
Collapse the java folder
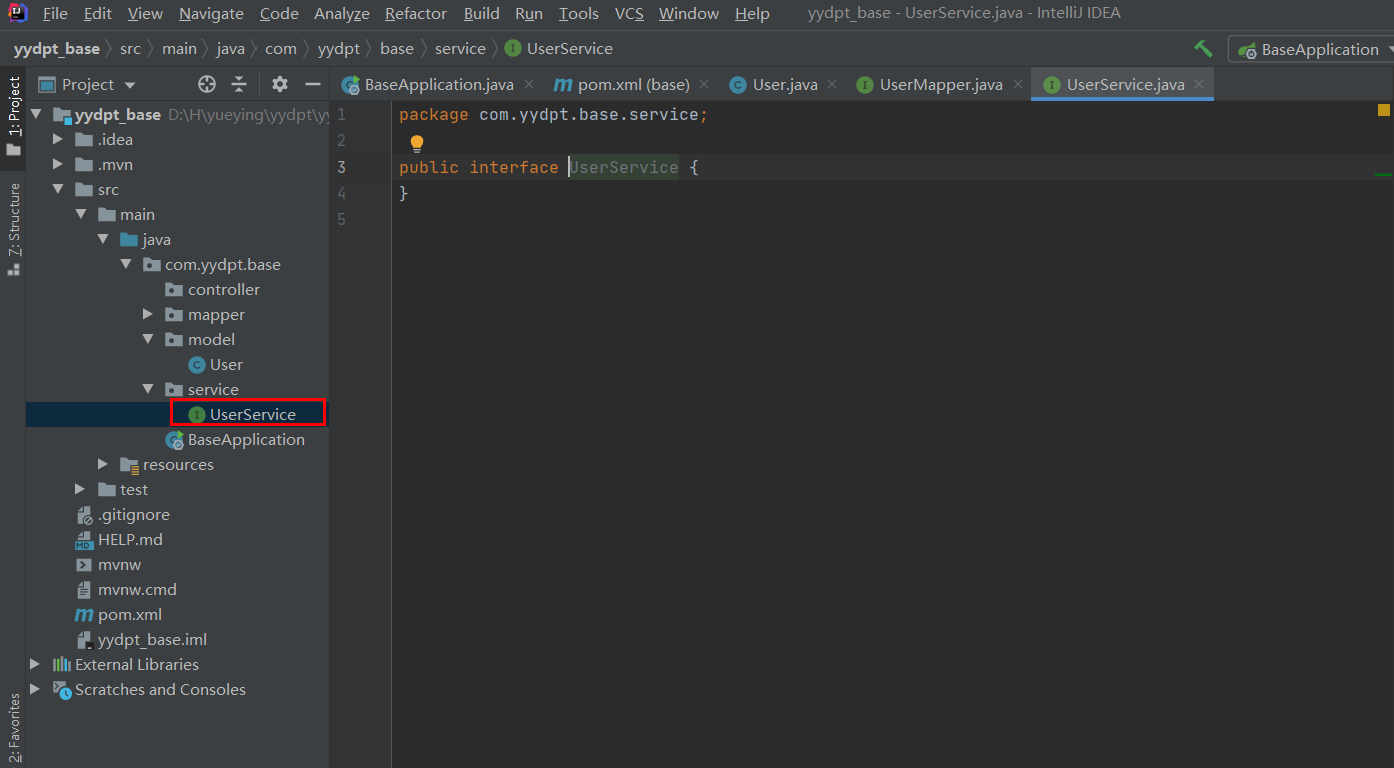click(103, 239)
